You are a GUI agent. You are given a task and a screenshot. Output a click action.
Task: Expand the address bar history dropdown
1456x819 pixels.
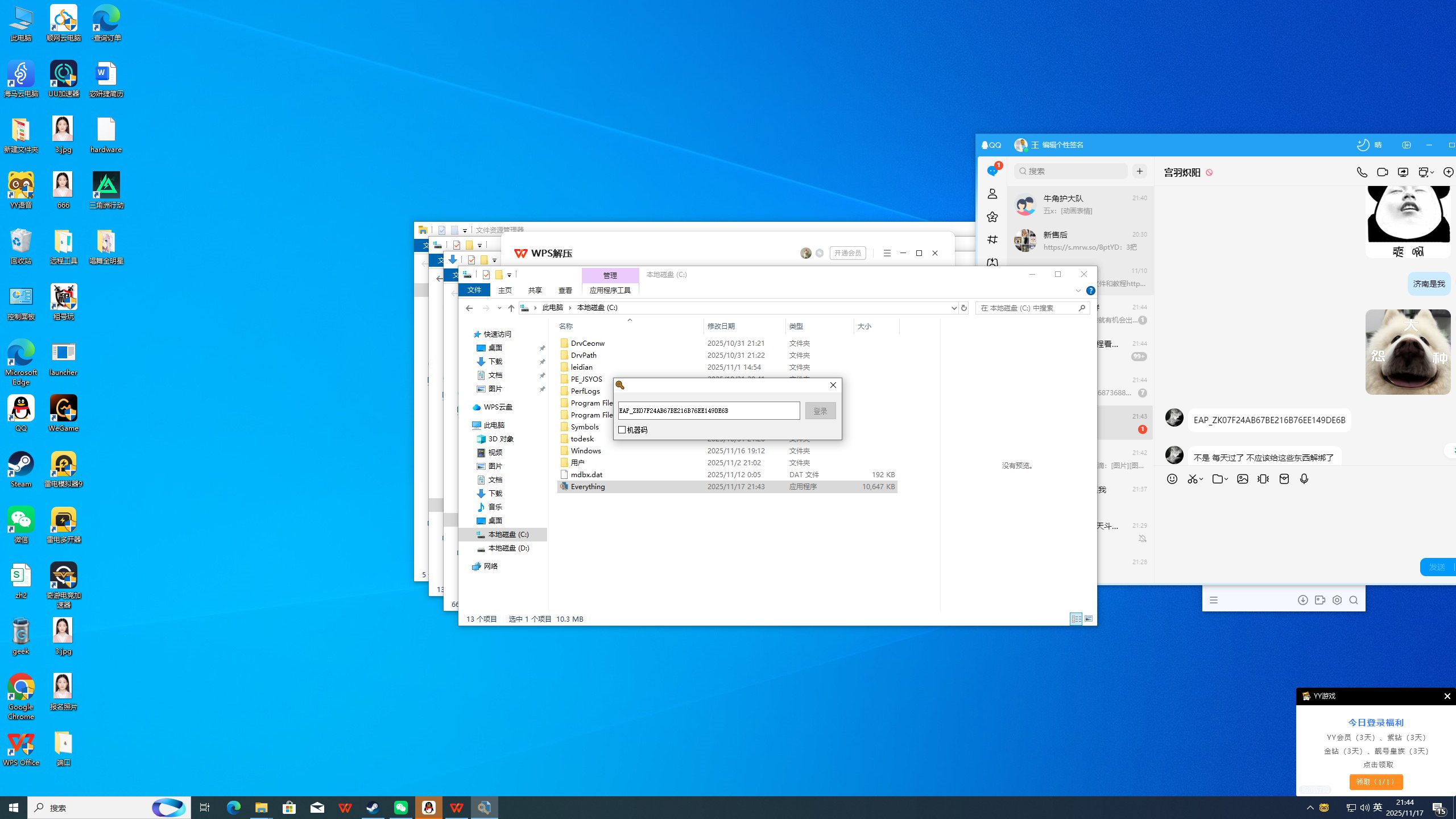tap(954, 308)
